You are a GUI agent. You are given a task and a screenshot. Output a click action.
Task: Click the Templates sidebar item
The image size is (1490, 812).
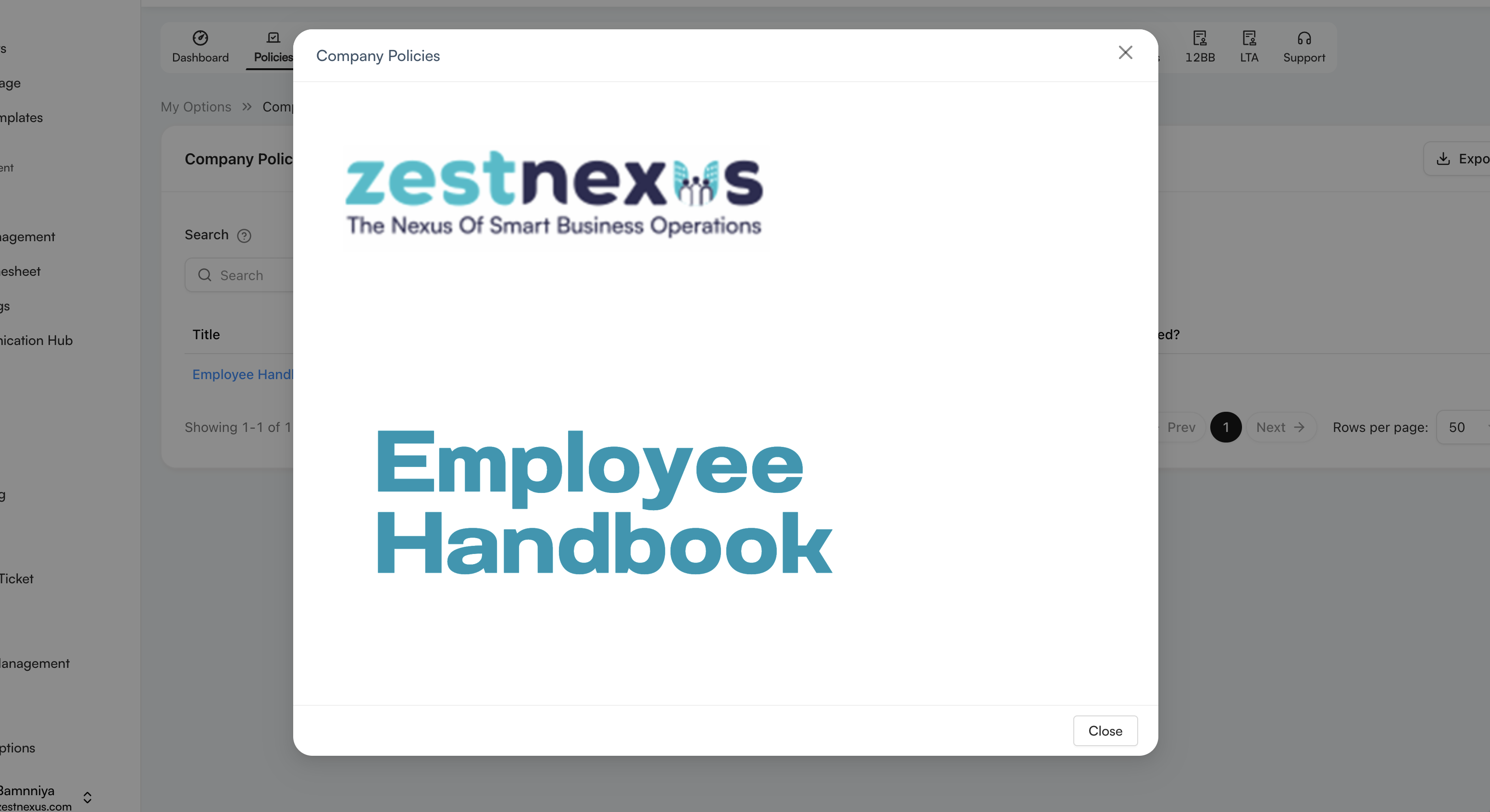pyautogui.click(x=22, y=117)
